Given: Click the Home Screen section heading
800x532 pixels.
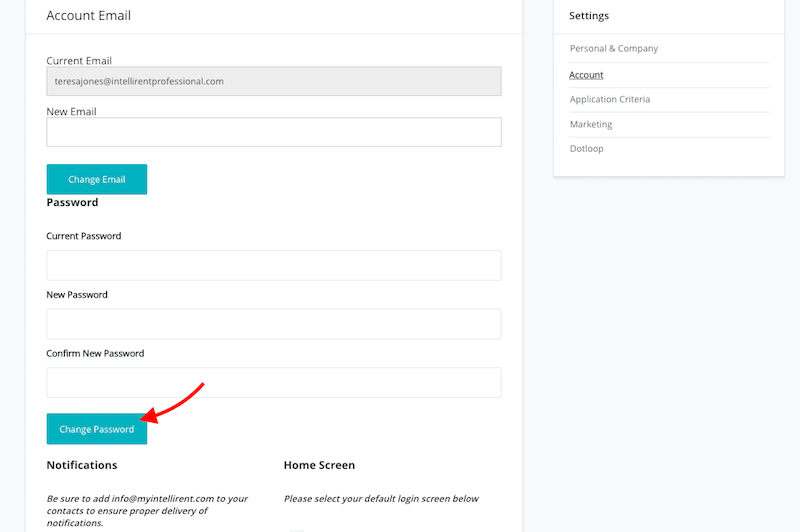Looking at the screenshot, I should [x=319, y=465].
